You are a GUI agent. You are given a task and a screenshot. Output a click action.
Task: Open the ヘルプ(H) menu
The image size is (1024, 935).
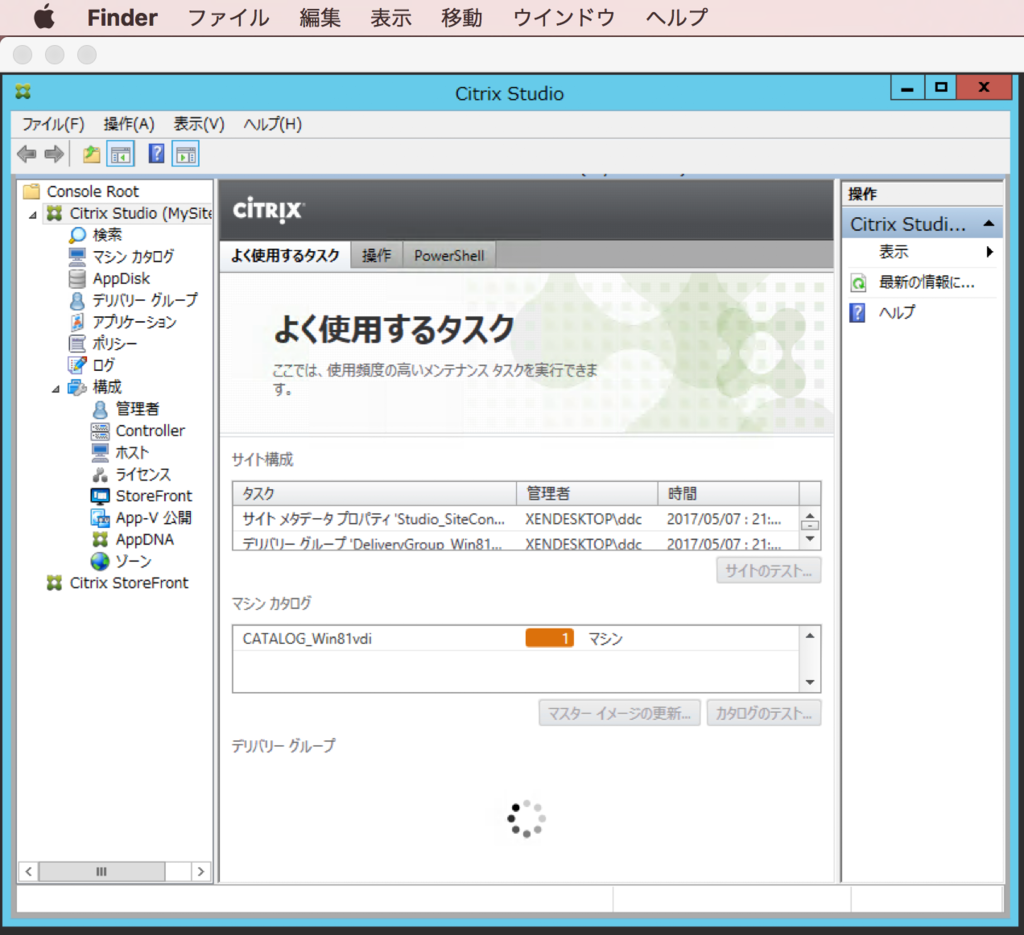pyautogui.click(x=273, y=124)
